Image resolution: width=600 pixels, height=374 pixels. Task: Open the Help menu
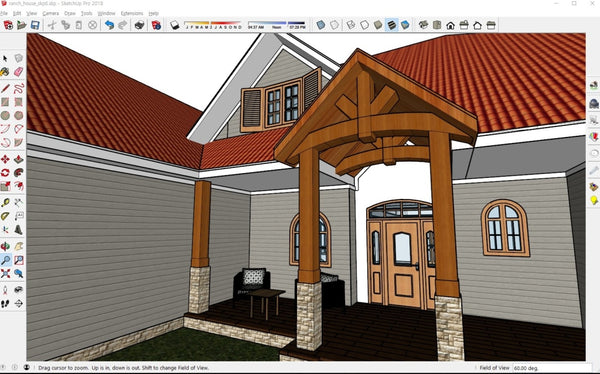tap(153, 13)
